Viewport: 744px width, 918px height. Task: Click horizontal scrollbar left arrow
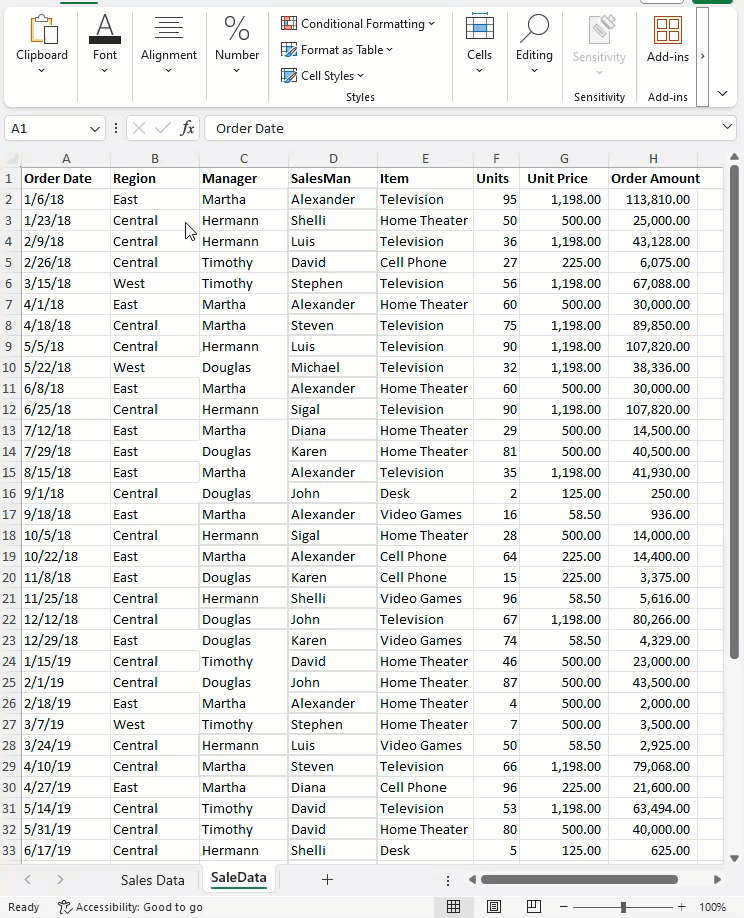472,879
